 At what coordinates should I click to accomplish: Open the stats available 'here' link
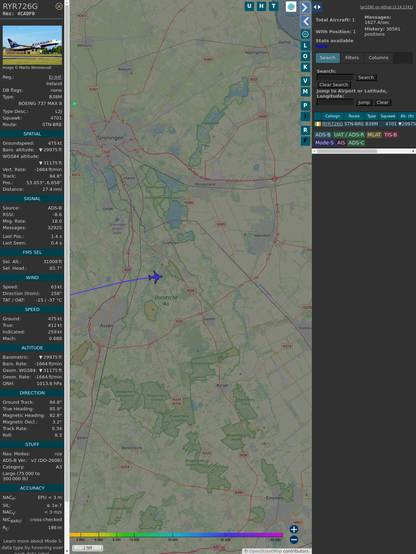point(321,46)
